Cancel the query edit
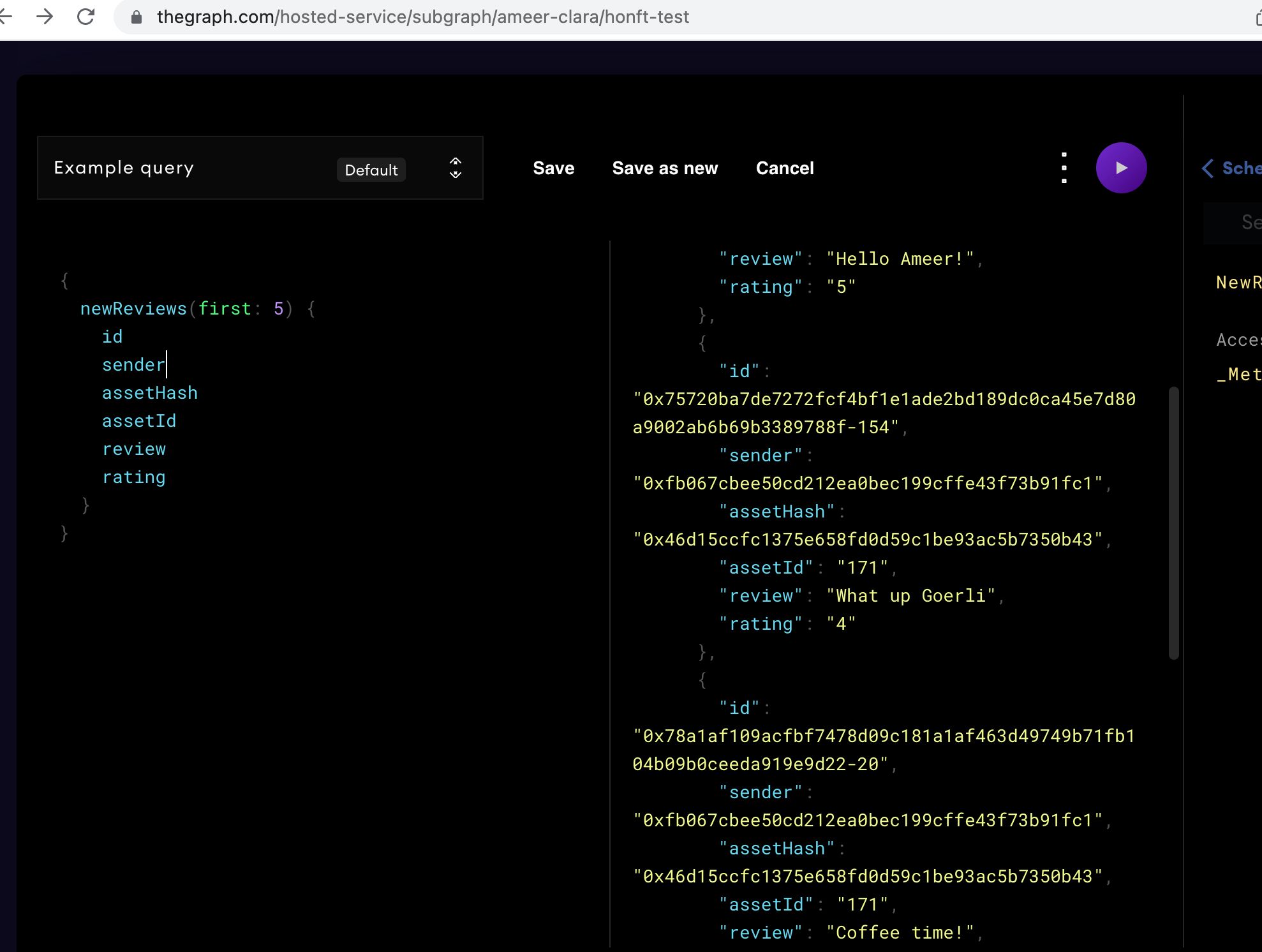 click(784, 168)
